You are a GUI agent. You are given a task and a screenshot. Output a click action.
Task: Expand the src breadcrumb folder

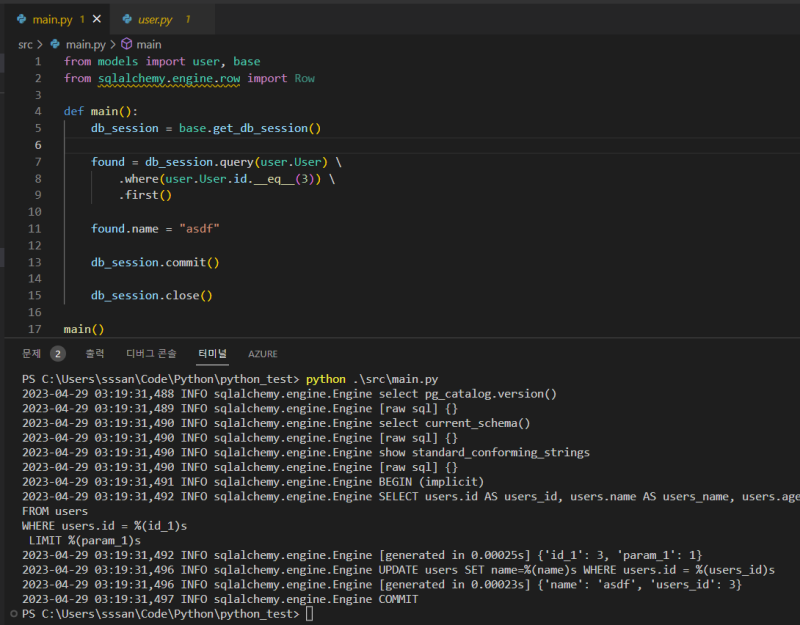tap(25, 44)
